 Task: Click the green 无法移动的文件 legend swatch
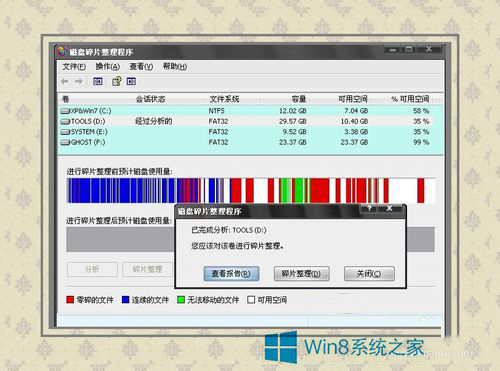[181, 300]
